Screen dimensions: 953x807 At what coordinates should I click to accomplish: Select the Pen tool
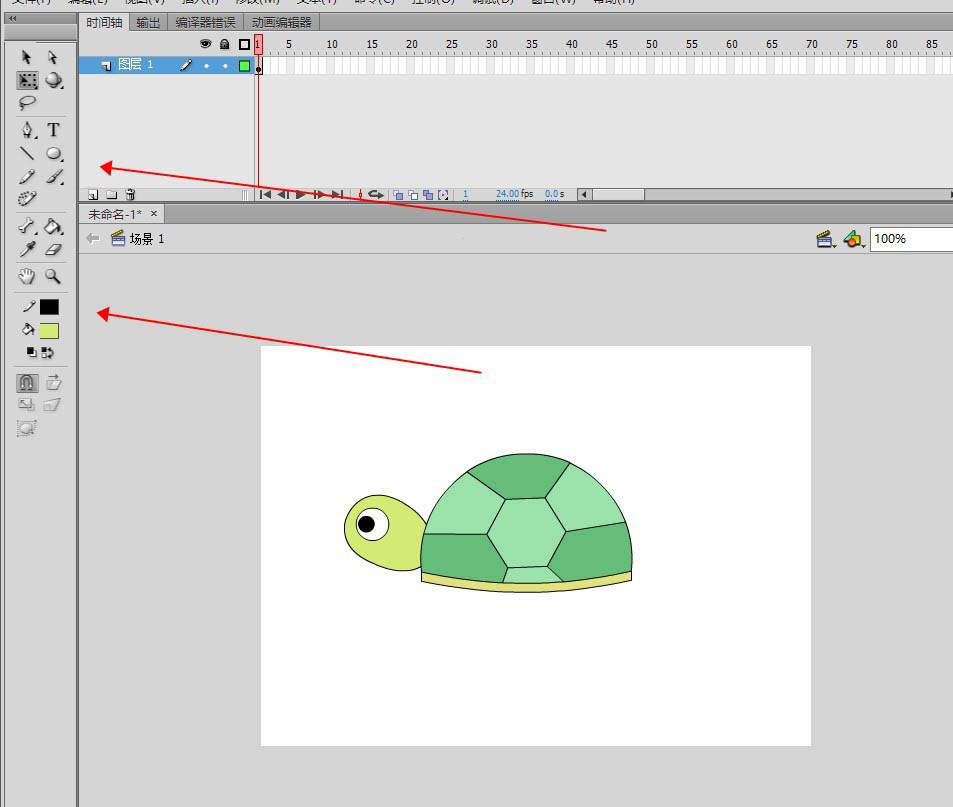[x=27, y=130]
